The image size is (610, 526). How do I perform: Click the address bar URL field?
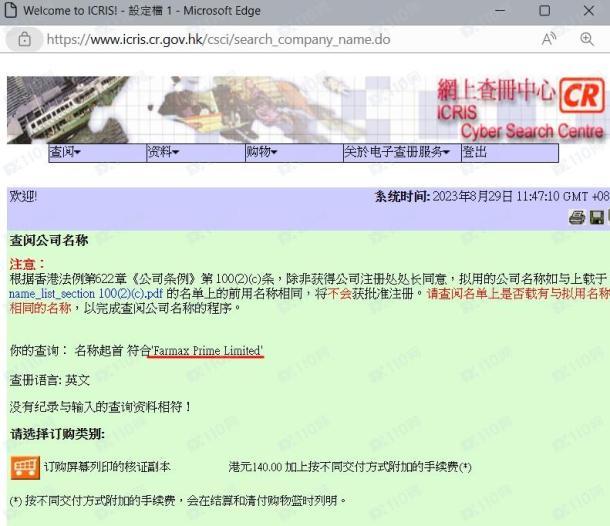point(219,39)
